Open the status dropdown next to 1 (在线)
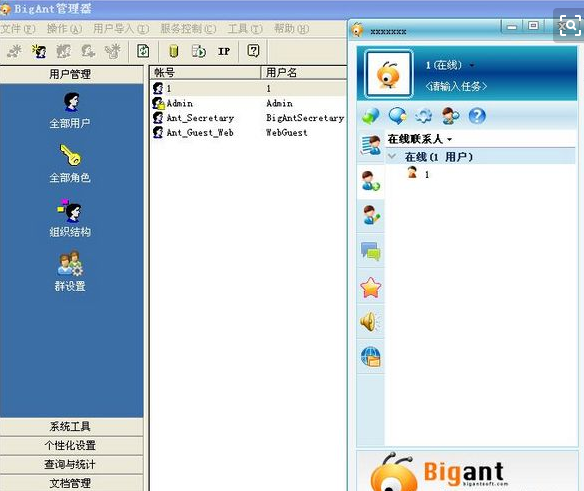 point(472,66)
